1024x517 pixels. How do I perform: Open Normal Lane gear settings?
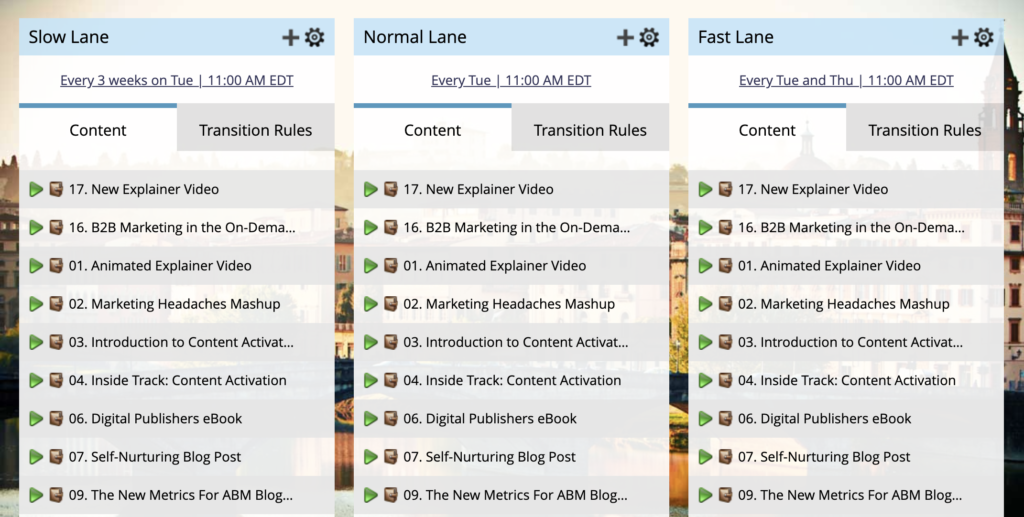[x=650, y=37]
